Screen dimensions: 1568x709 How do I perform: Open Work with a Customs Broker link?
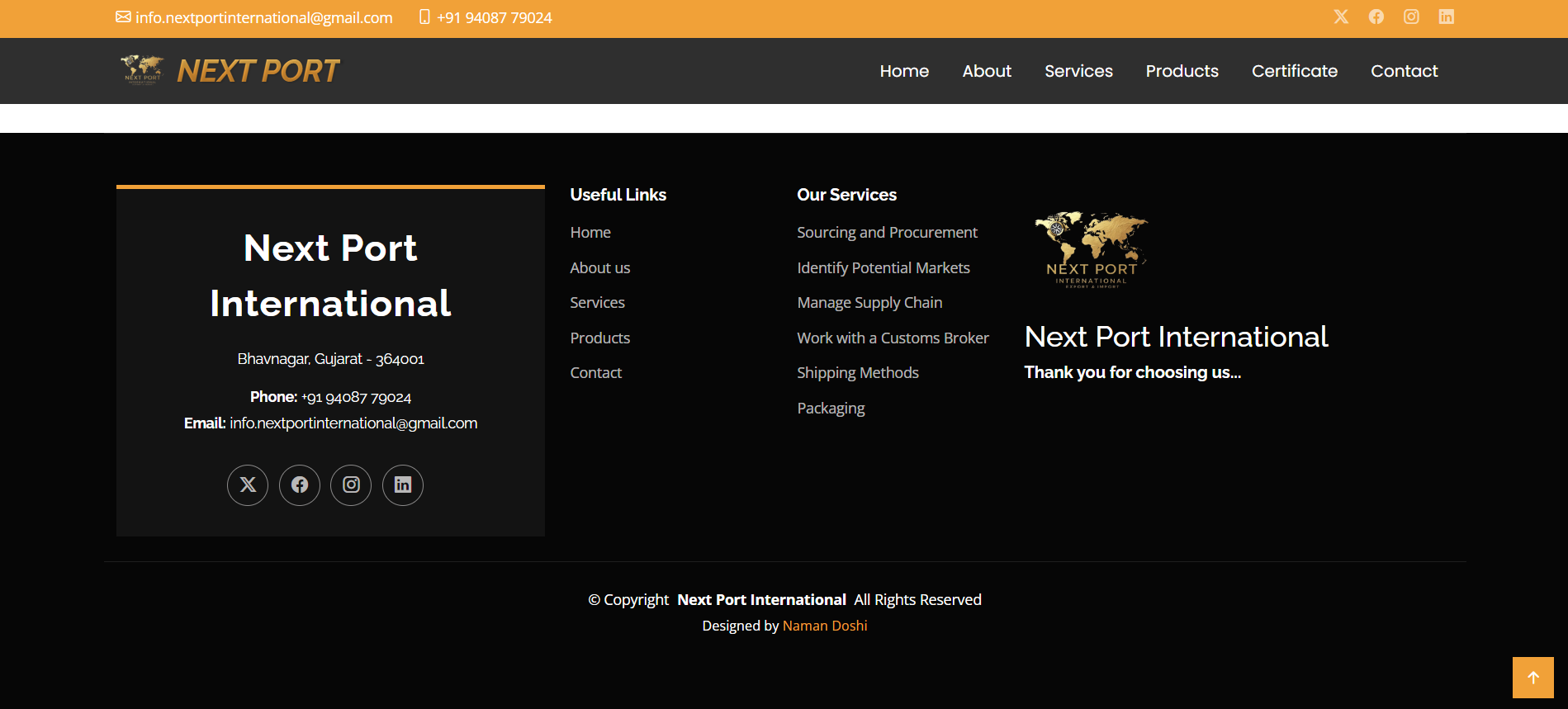pyautogui.click(x=893, y=338)
